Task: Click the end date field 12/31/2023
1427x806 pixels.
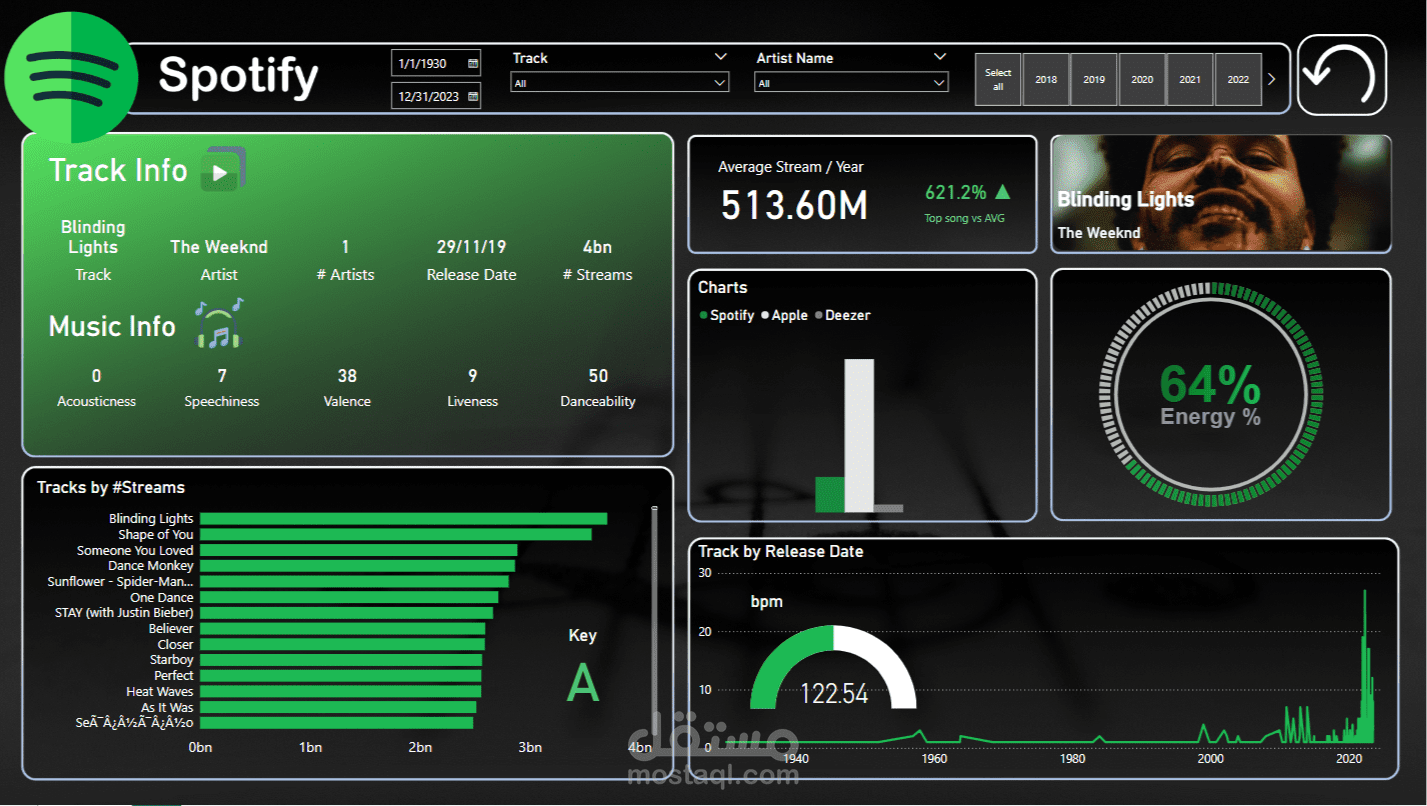Action: click(436, 97)
